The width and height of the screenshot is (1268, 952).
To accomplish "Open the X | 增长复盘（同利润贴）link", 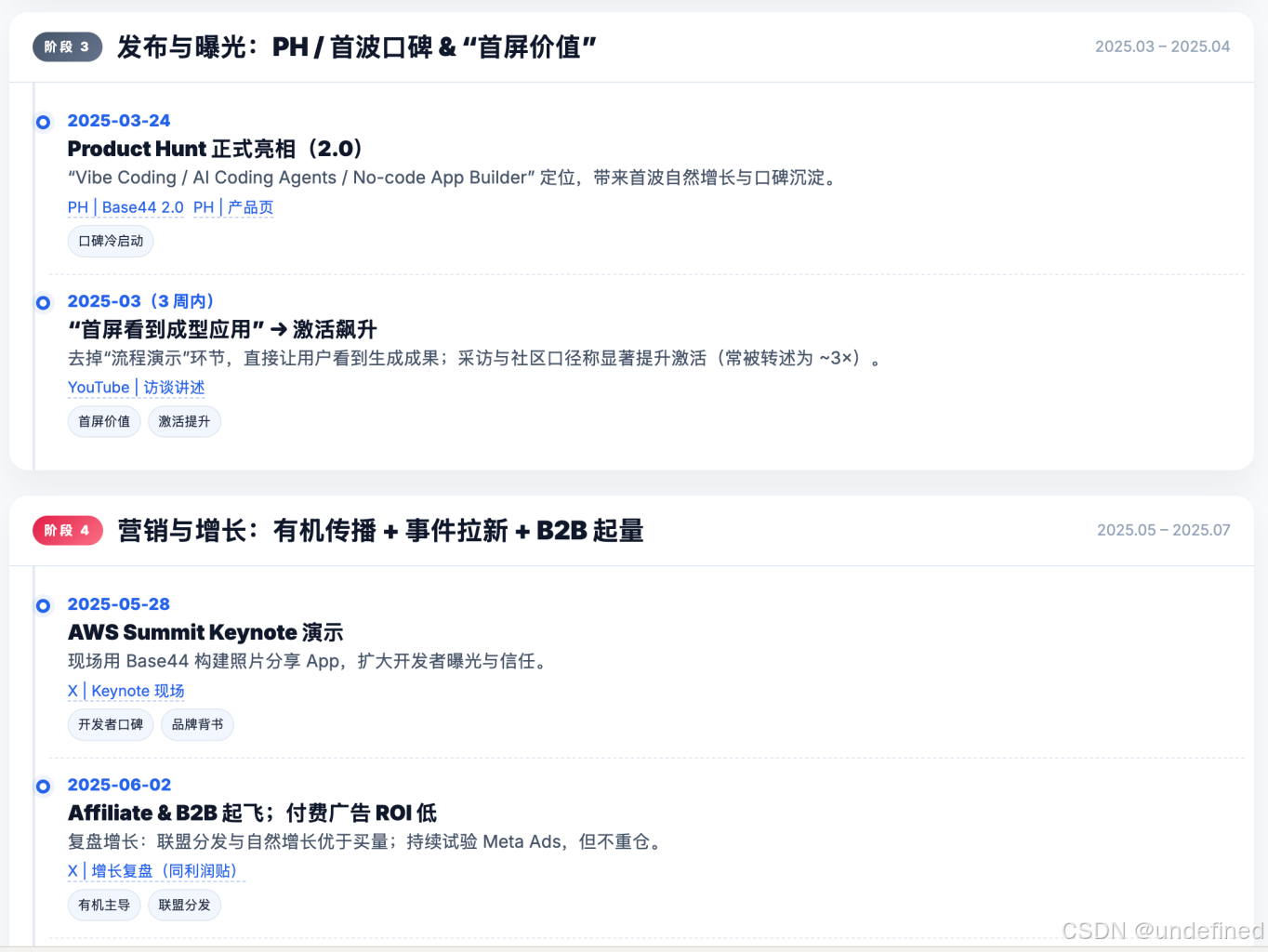I will (156, 871).
